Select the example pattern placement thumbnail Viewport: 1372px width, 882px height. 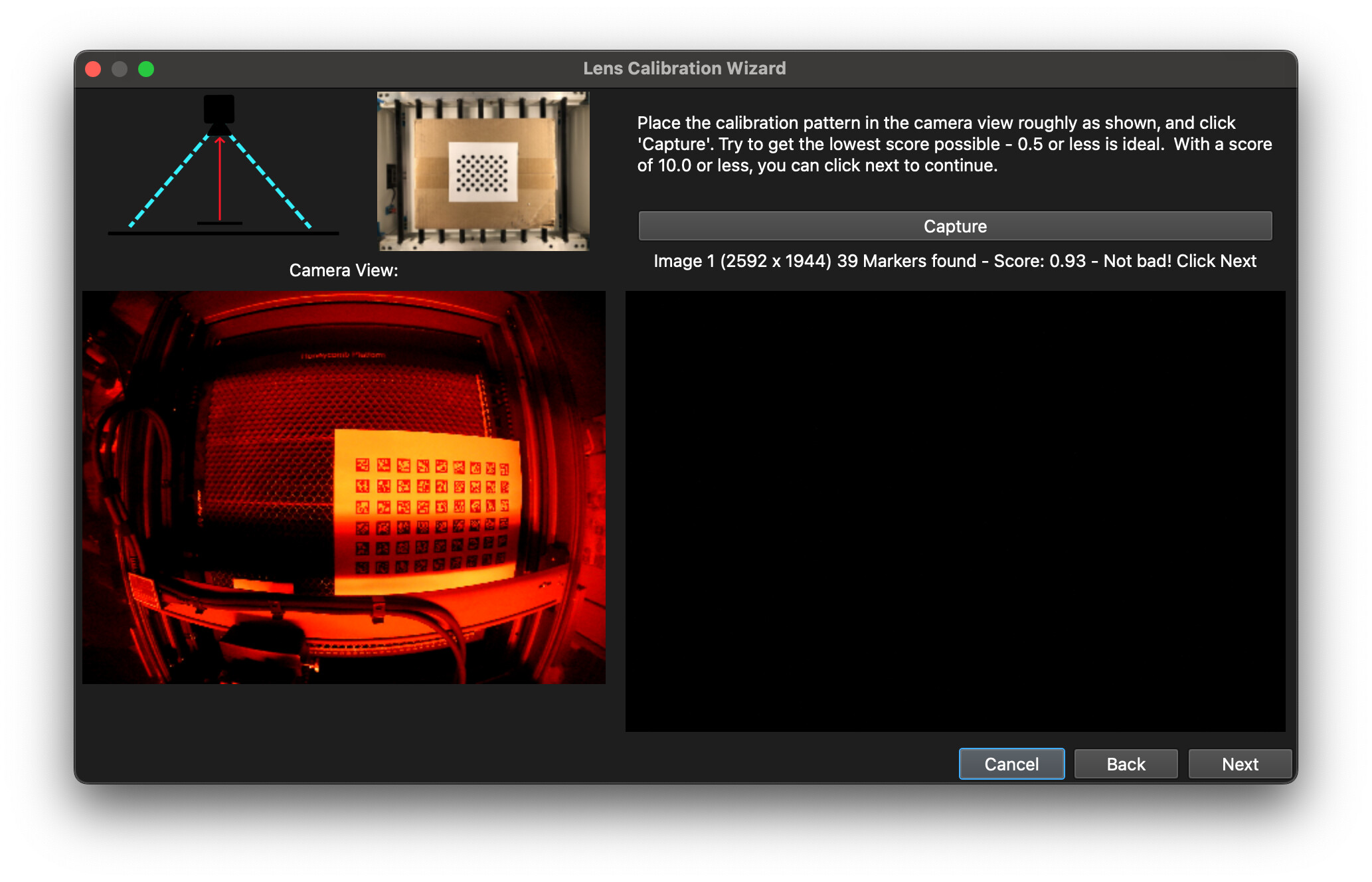483,171
